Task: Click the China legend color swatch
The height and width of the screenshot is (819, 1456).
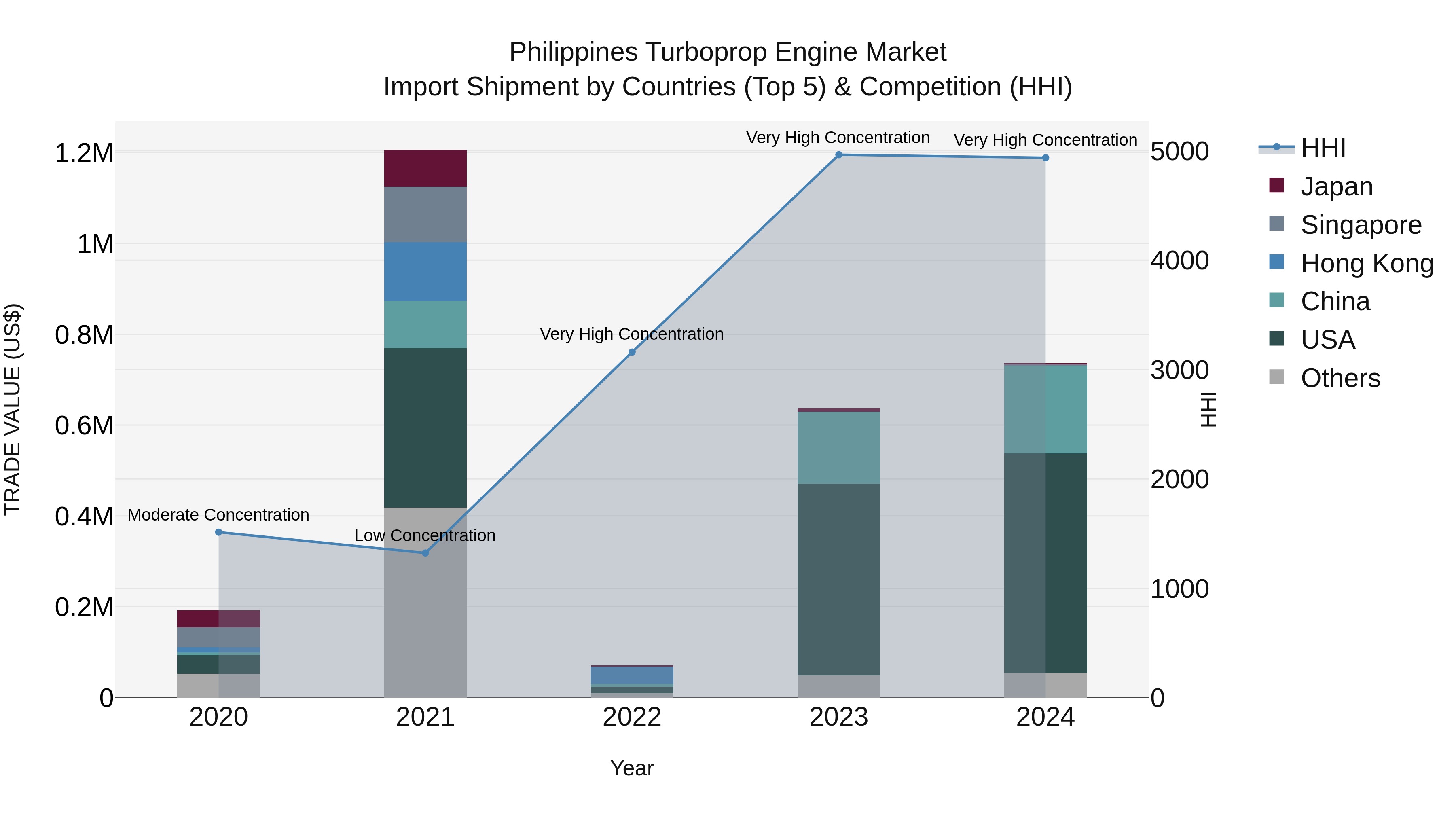Action: coord(1276,300)
